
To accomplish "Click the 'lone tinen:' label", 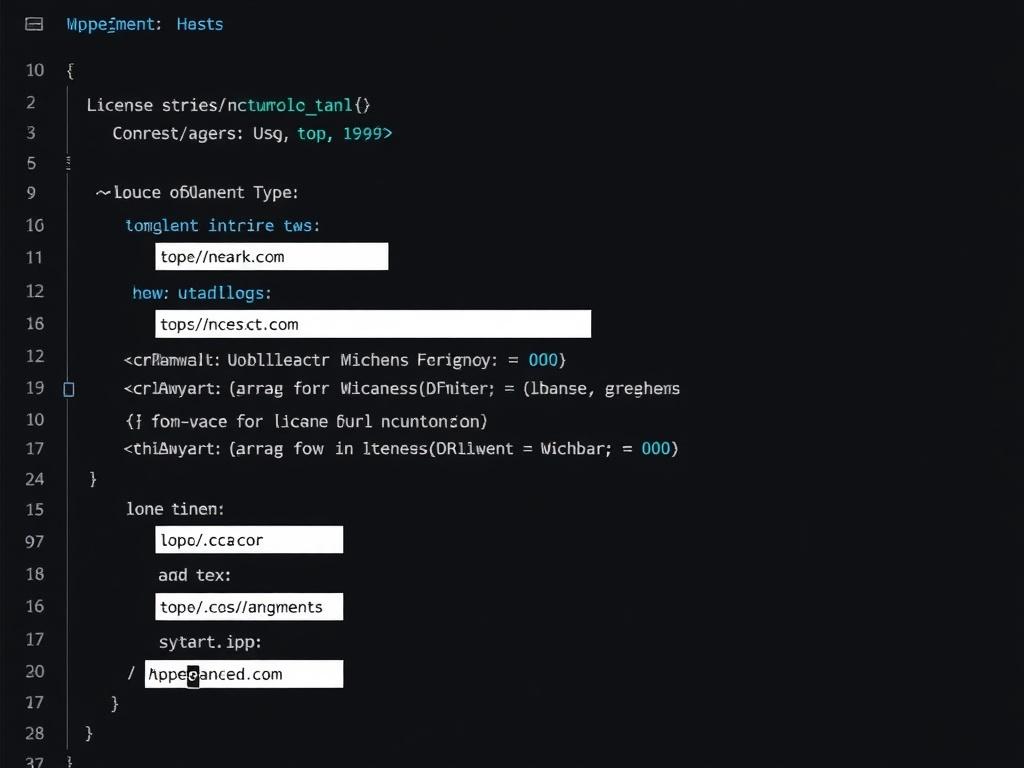I will click(175, 509).
